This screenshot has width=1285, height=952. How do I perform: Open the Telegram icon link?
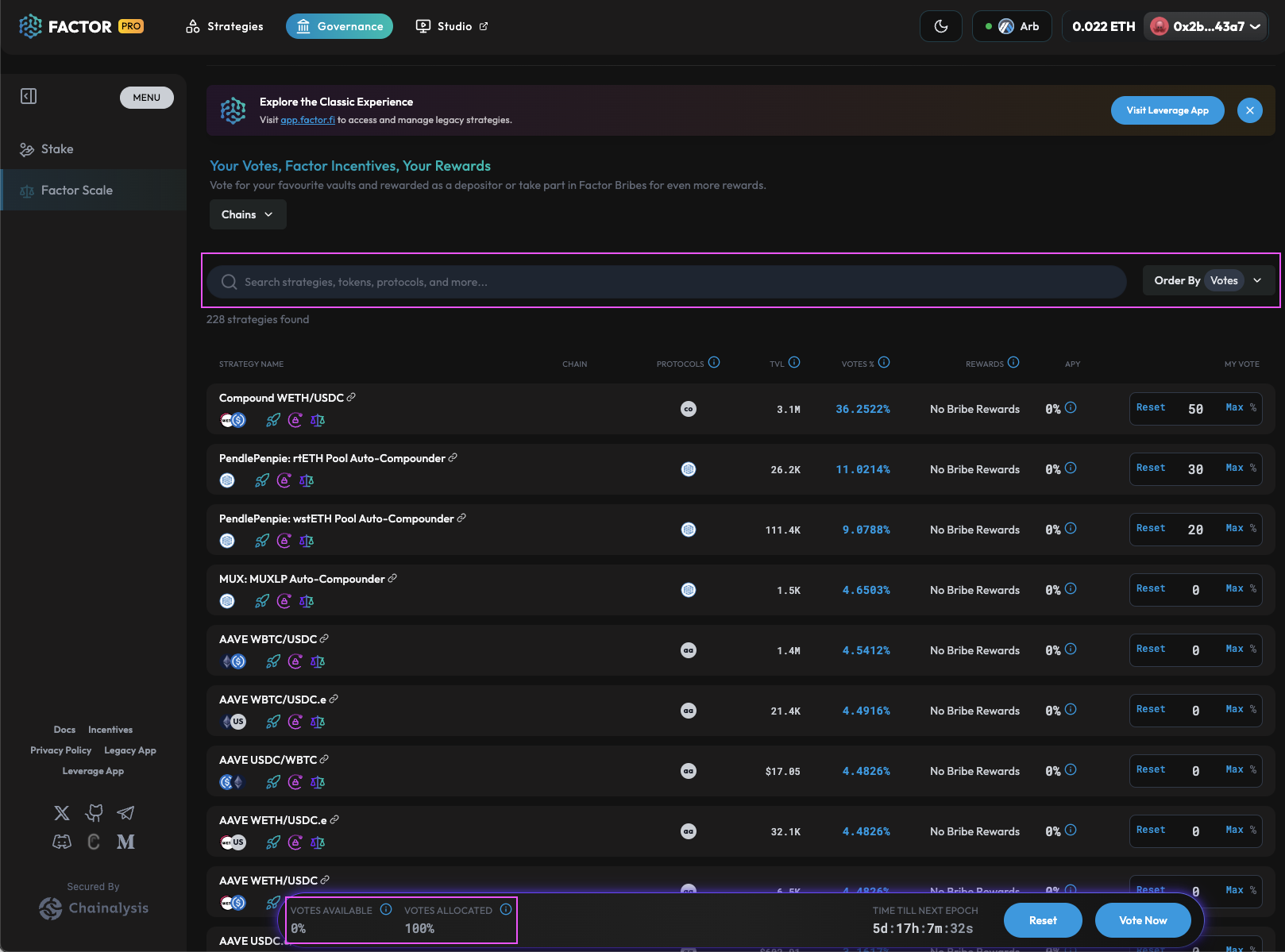click(x=125, y=813)
